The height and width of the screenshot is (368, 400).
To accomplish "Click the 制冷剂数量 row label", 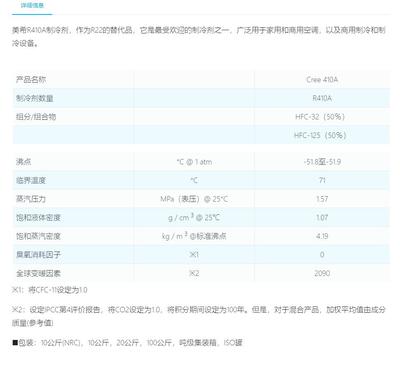I will (35, 98).
